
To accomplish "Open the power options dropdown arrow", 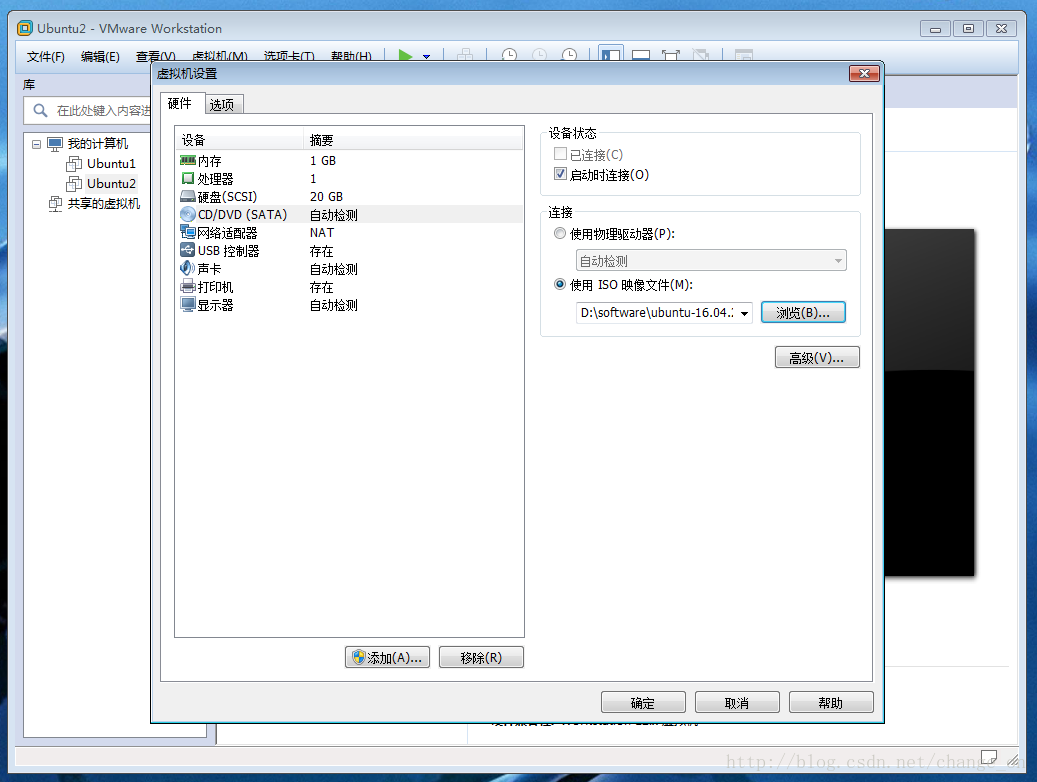I will pos(427,56).
